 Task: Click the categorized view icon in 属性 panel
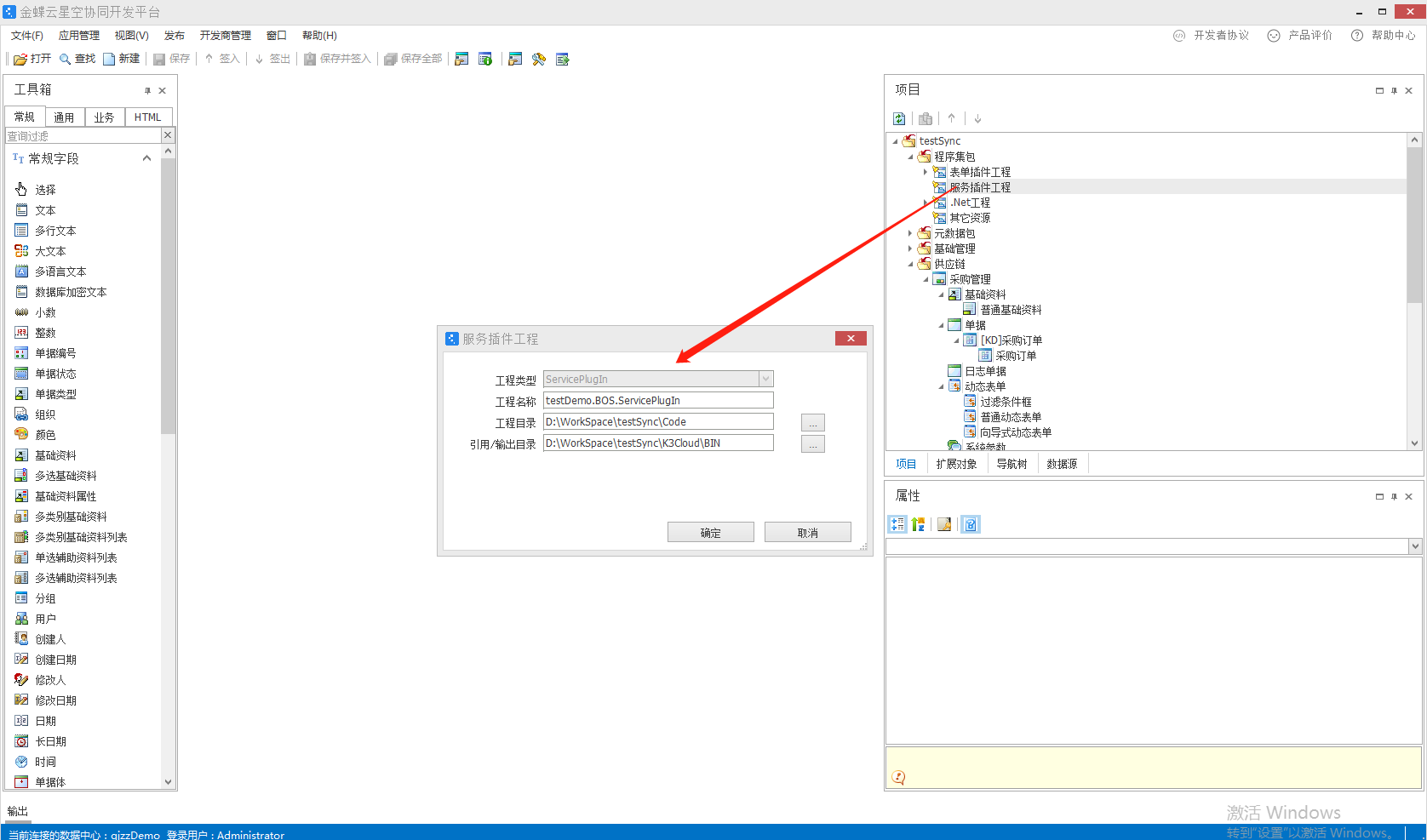[897, 525]
